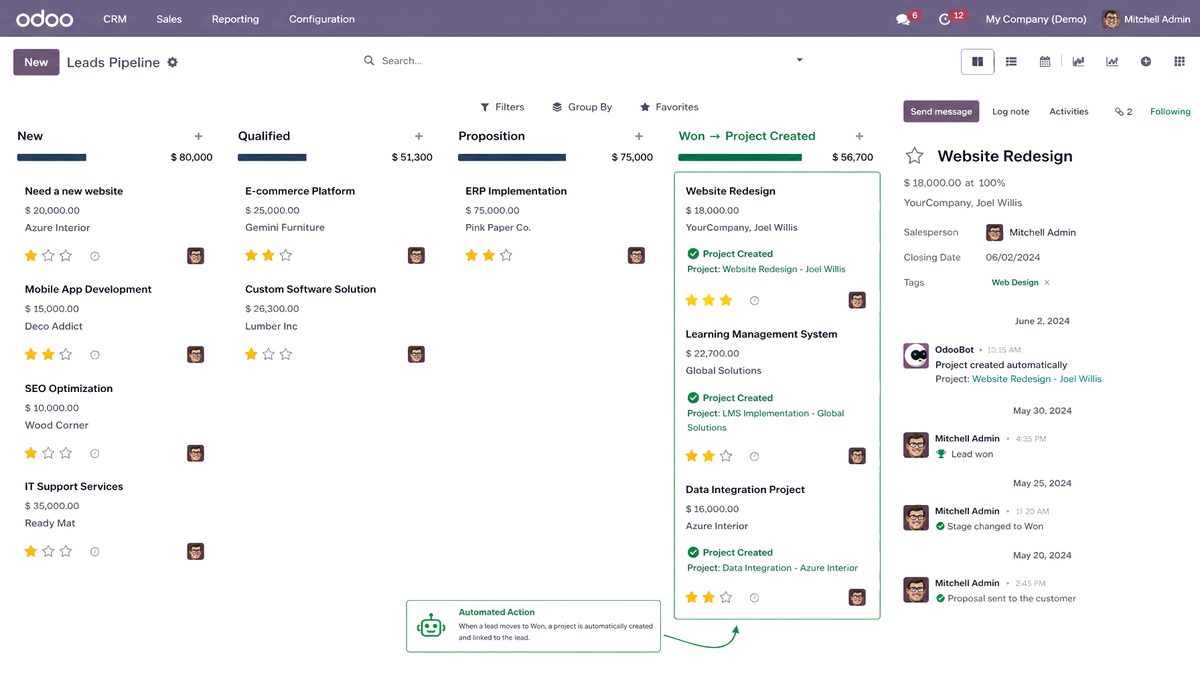Set second priority star on SEO Optimization card
1200x685 pixels.
[48, 453]
